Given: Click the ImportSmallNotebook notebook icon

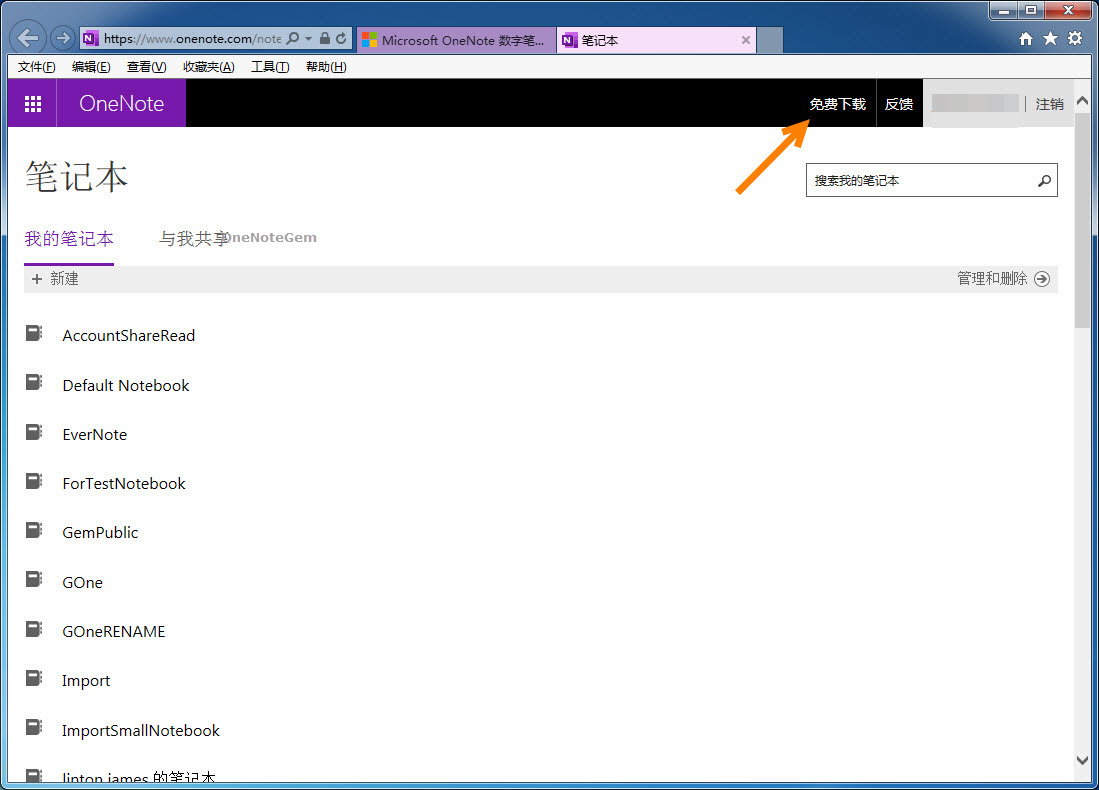Looking at the screenshot, I should tap(34, 727).
